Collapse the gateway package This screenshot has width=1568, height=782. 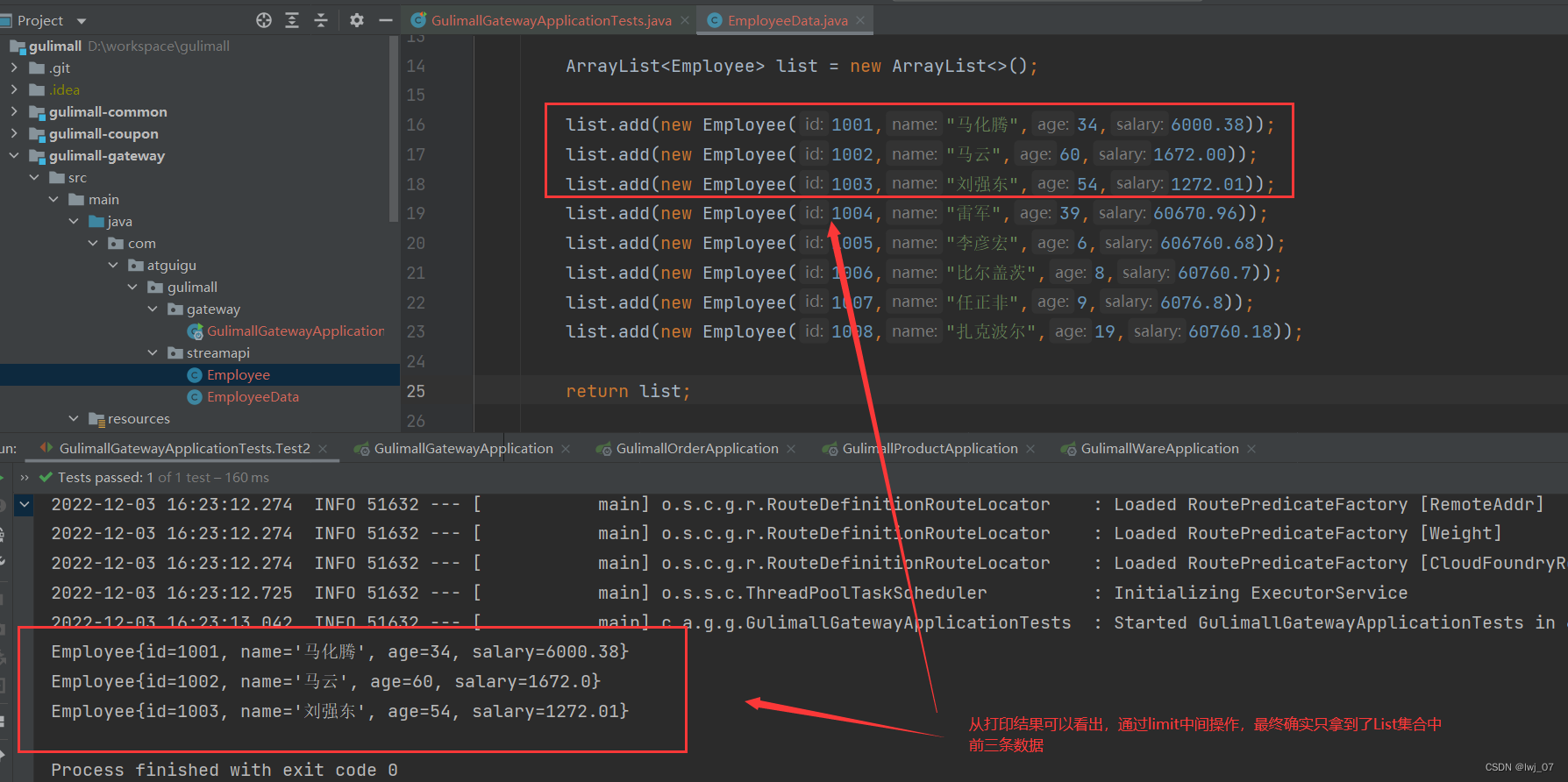click(x=153, y=309)
